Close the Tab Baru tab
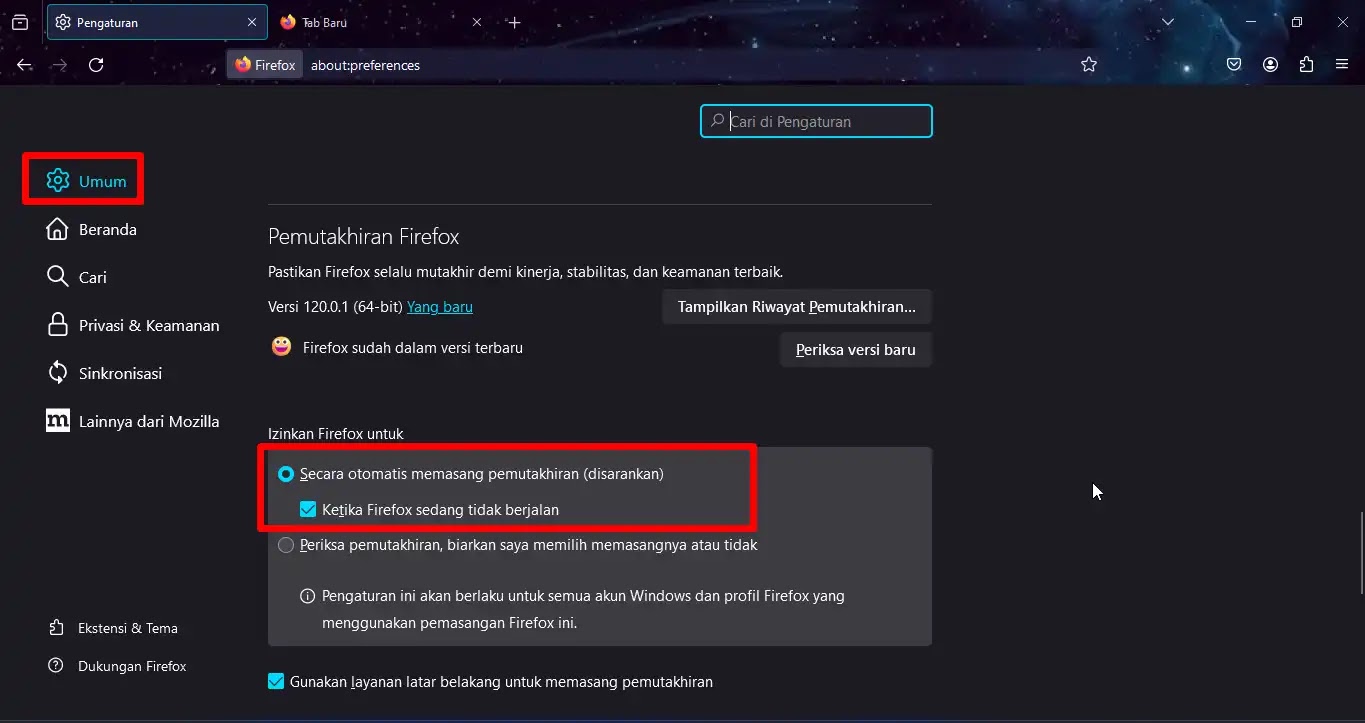This screenshot has width=1365, height=723. tap(477, 22)
